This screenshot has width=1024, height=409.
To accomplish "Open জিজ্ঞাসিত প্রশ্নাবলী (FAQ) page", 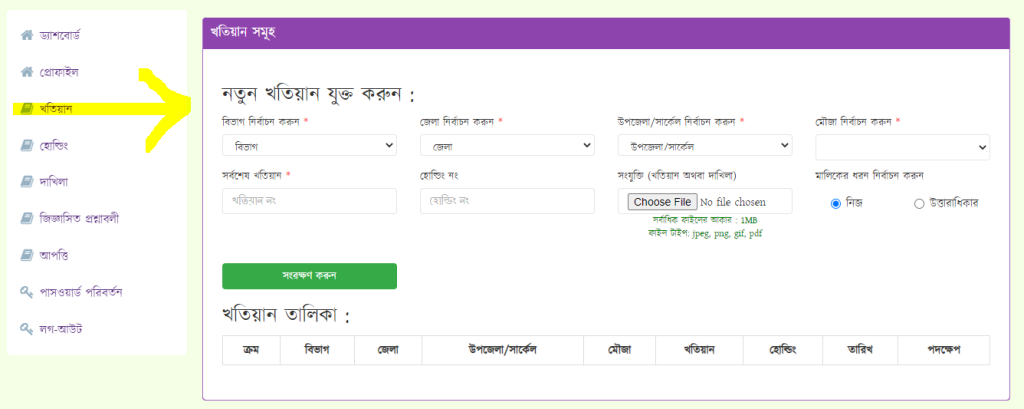I will (79, 218).
